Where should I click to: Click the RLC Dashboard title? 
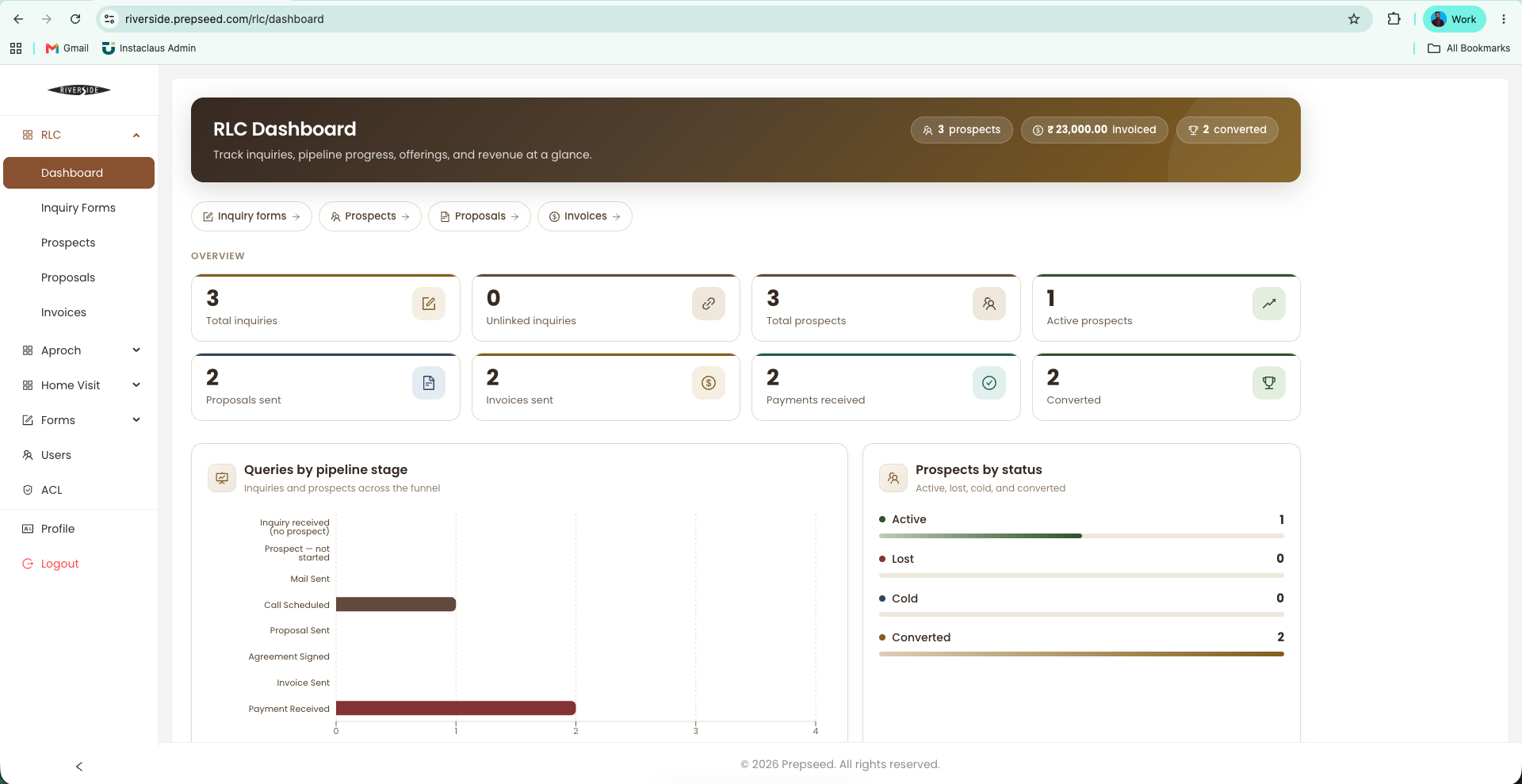tap(285, 129)
